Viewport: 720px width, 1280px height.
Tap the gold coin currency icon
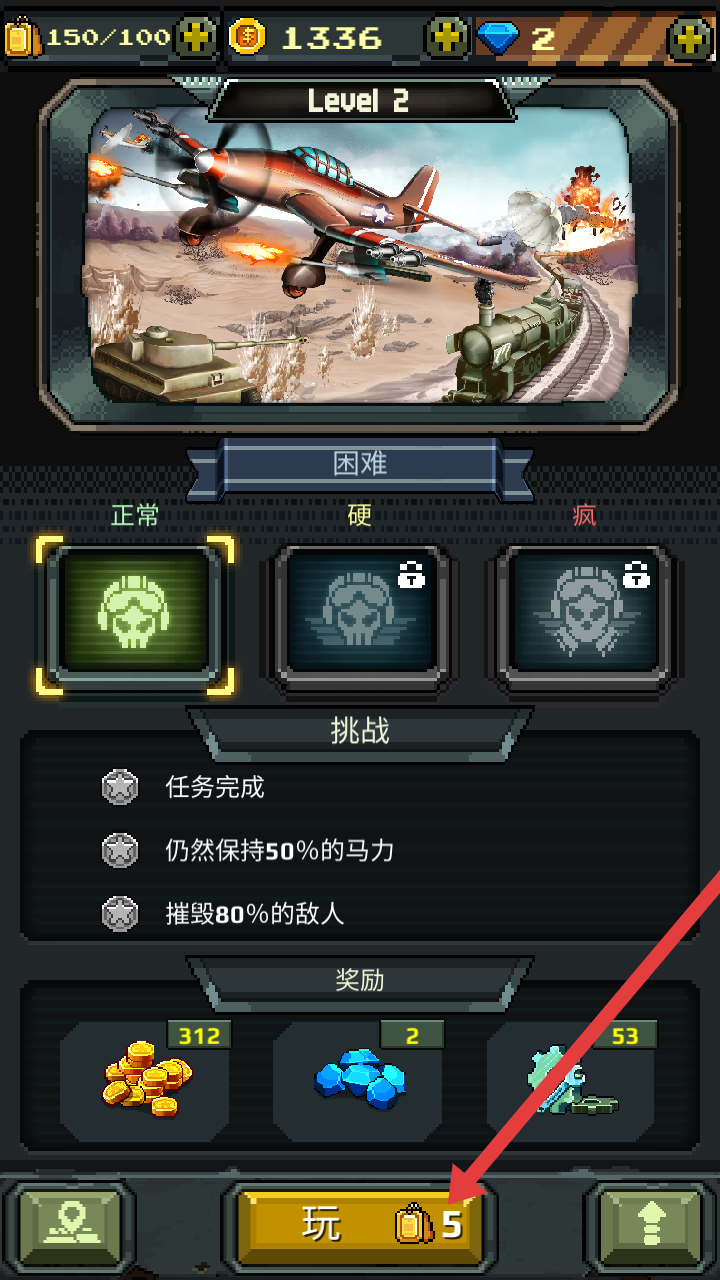[x=247, y=38]
